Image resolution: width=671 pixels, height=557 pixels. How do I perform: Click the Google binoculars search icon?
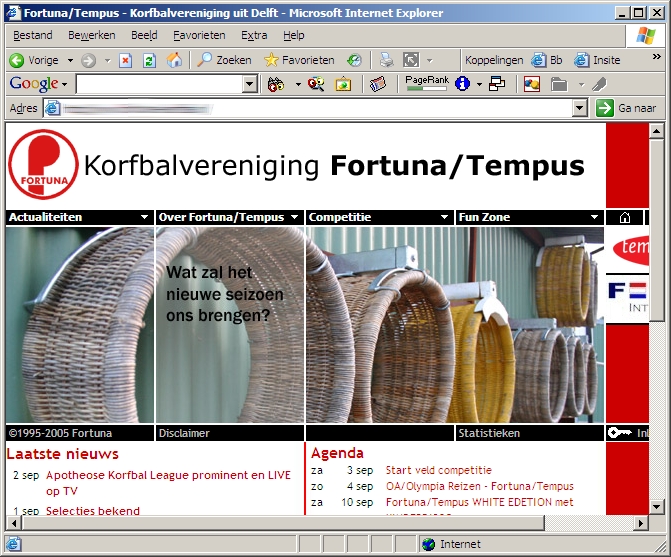(x=276, y=84)
